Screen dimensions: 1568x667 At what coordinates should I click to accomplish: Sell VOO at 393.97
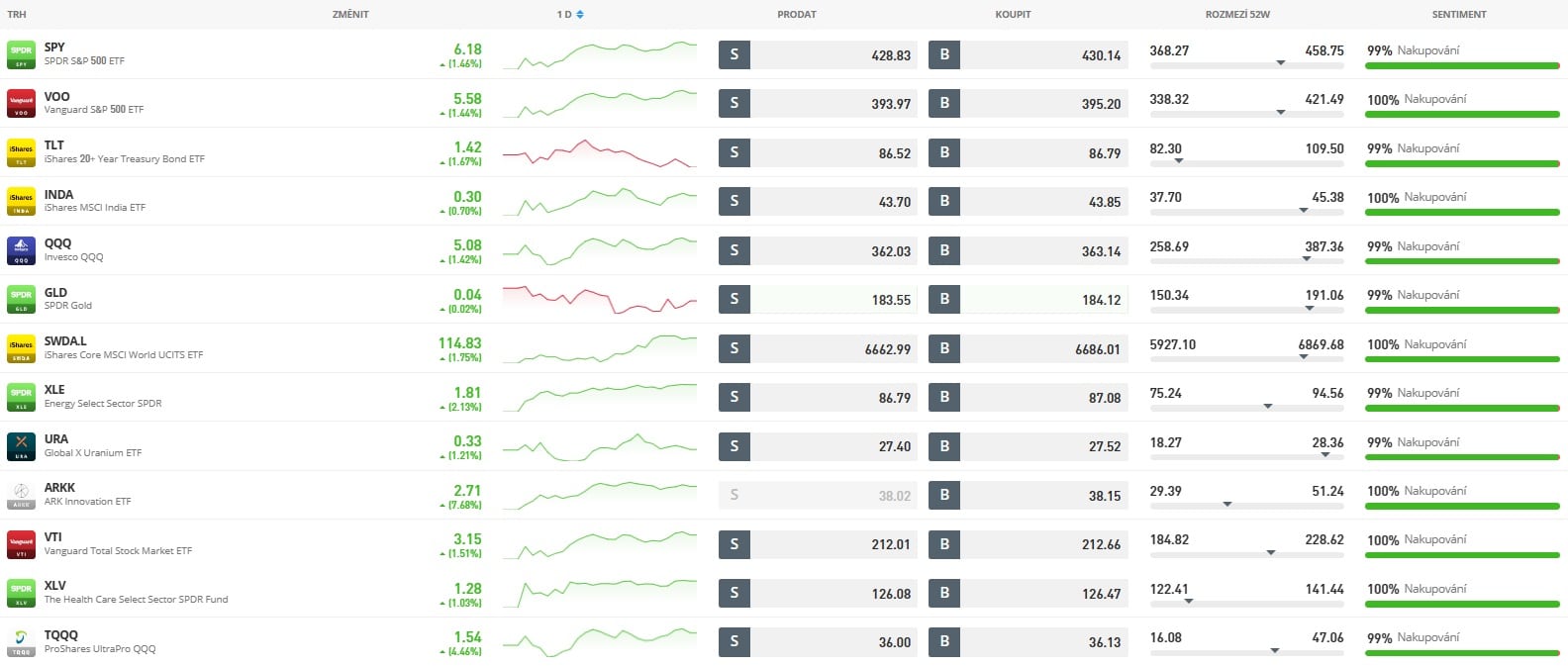tap(818, 103)
